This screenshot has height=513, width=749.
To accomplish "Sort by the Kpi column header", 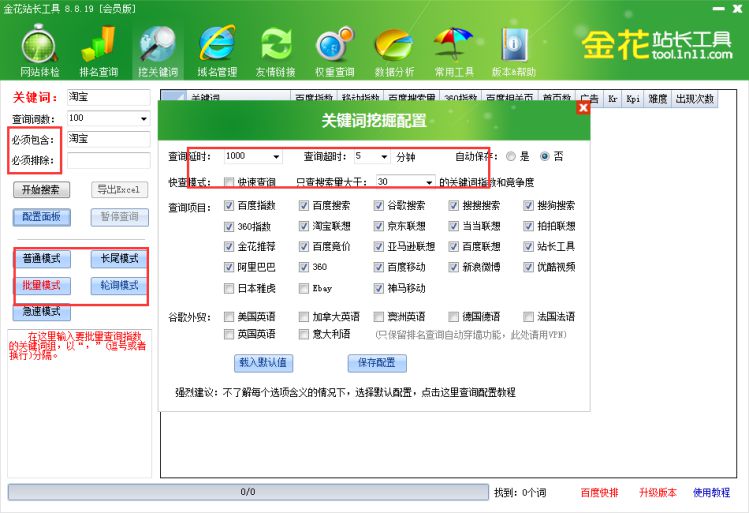I will pyautogui.click(x=633, y=99).
